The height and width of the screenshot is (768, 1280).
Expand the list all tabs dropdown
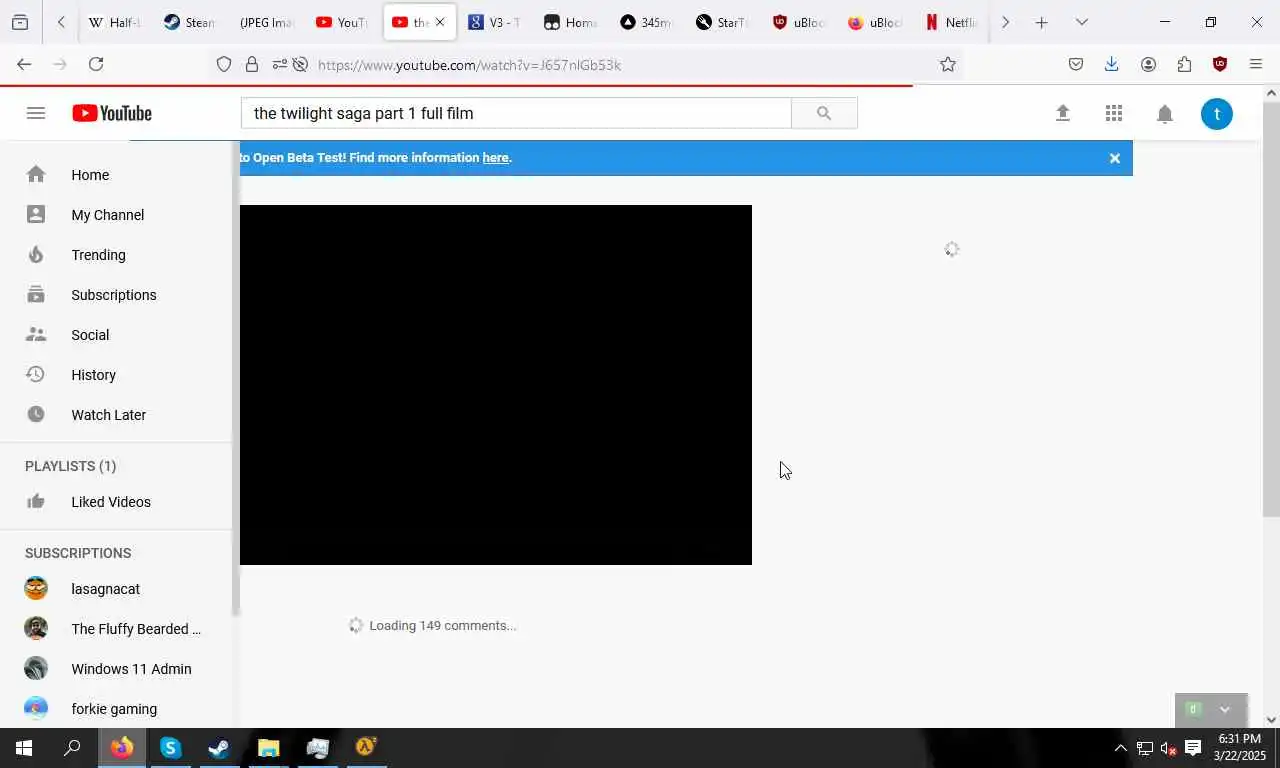point(1081,22)
